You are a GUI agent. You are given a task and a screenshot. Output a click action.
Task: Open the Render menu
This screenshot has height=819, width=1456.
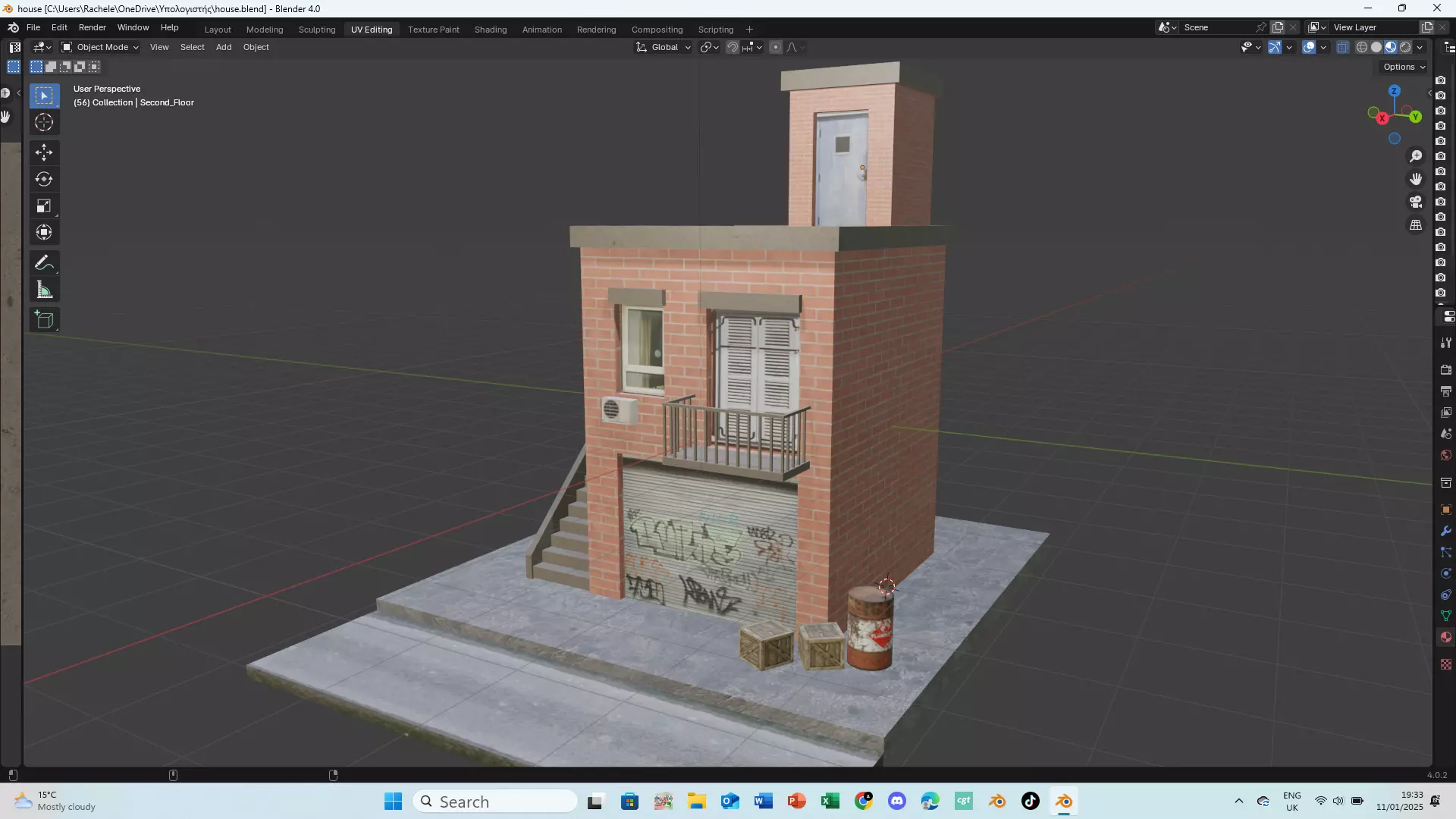[93, 27]
